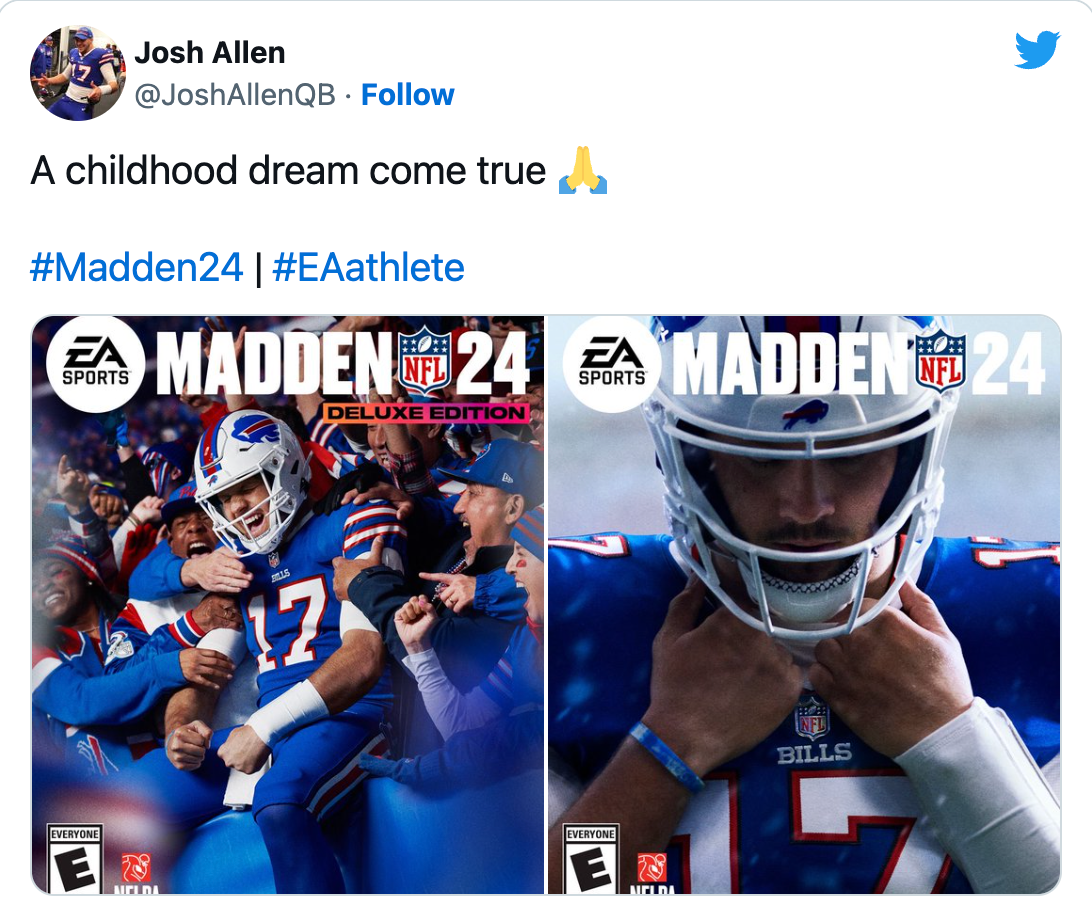
Task: Open Josh Allen's profile avatar picture
Action: pos(78,73)
